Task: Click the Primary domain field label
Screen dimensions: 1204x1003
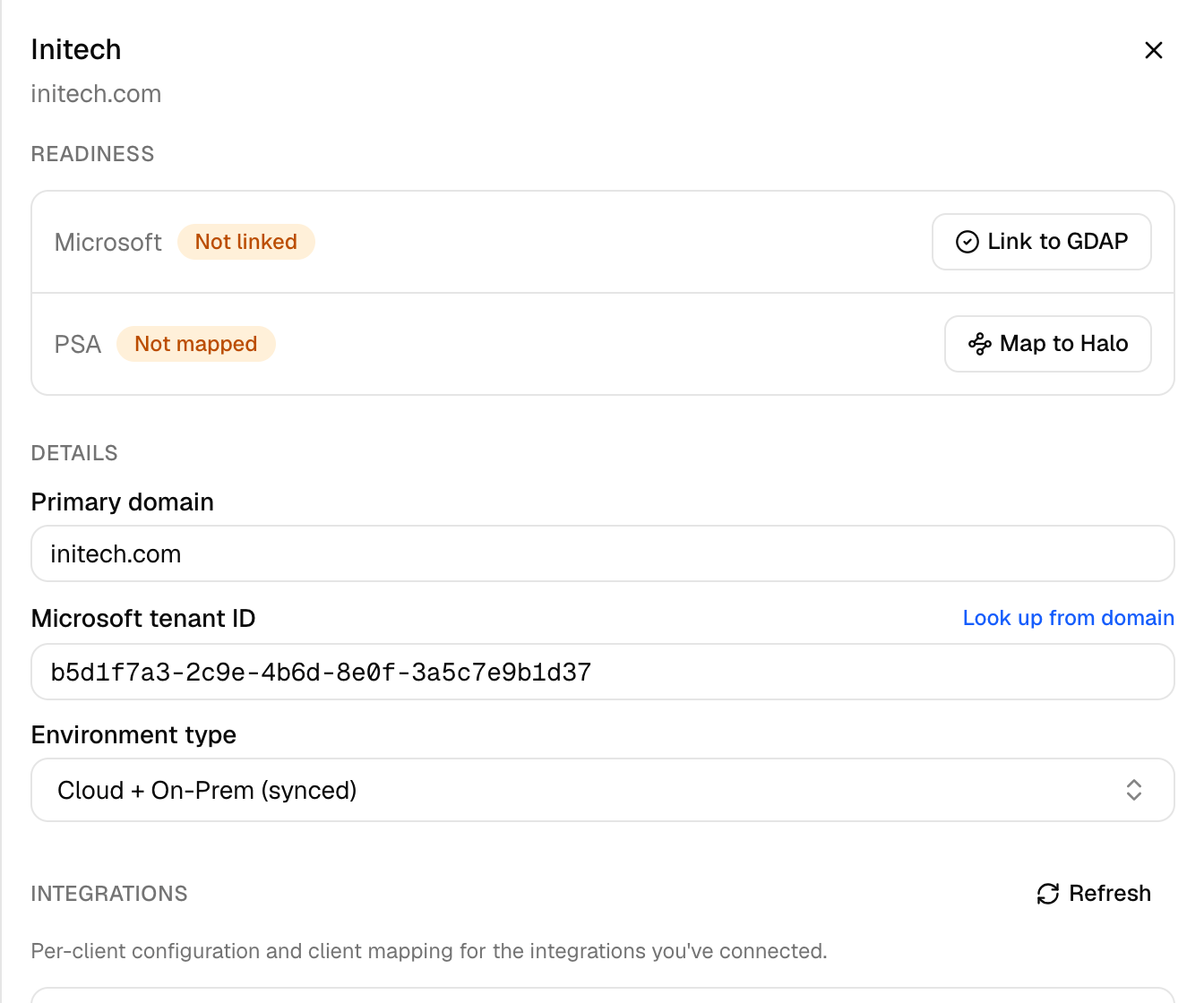Action: pyautogui.click(x=123, y=502)
